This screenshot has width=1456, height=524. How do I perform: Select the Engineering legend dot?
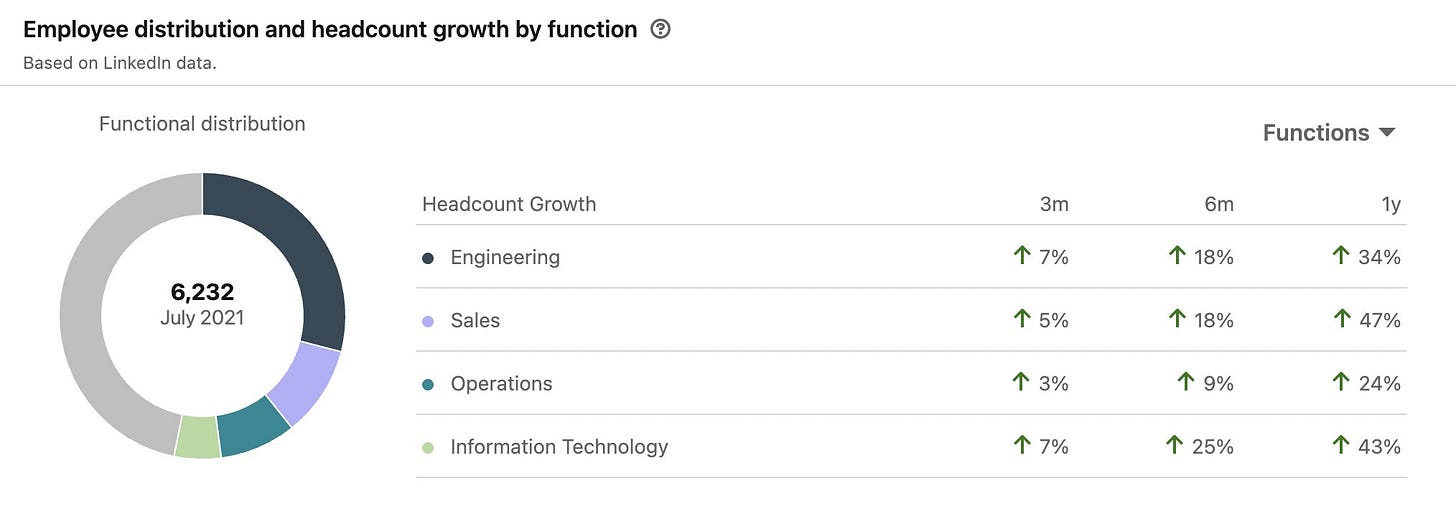pos(428,258)
